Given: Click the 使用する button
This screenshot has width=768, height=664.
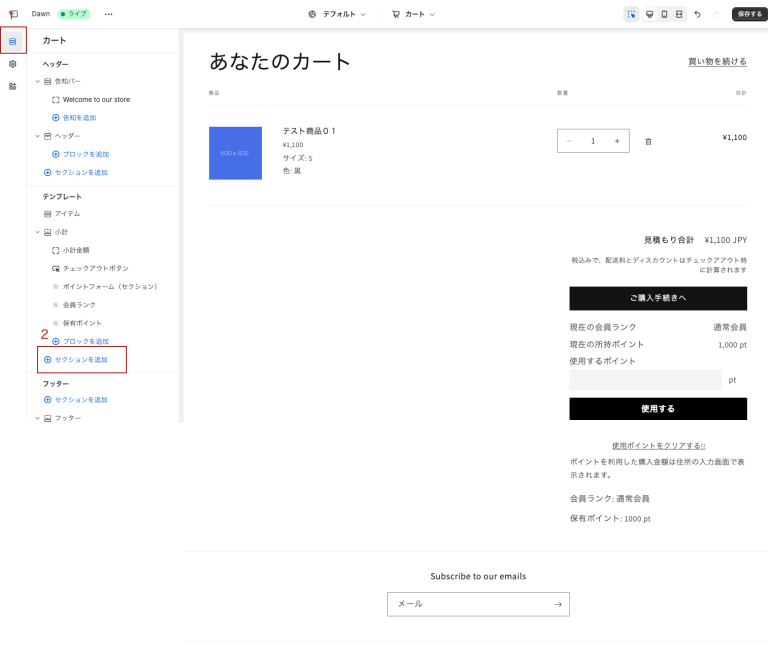Looking at the screenshot, I should (x=658, y=409).
